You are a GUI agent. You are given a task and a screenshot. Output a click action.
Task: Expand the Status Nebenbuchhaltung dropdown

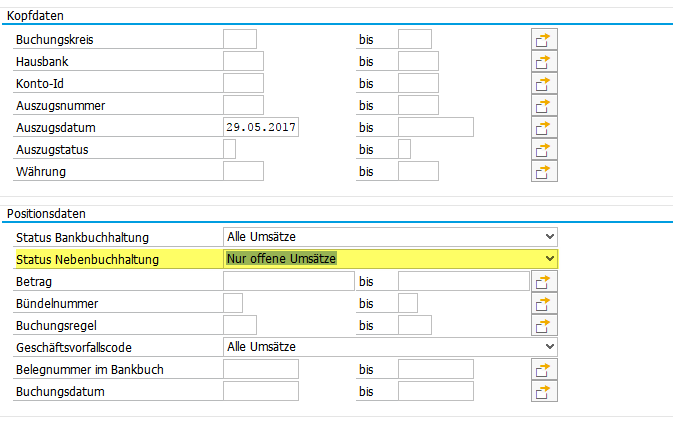click(x=548, y=259)
